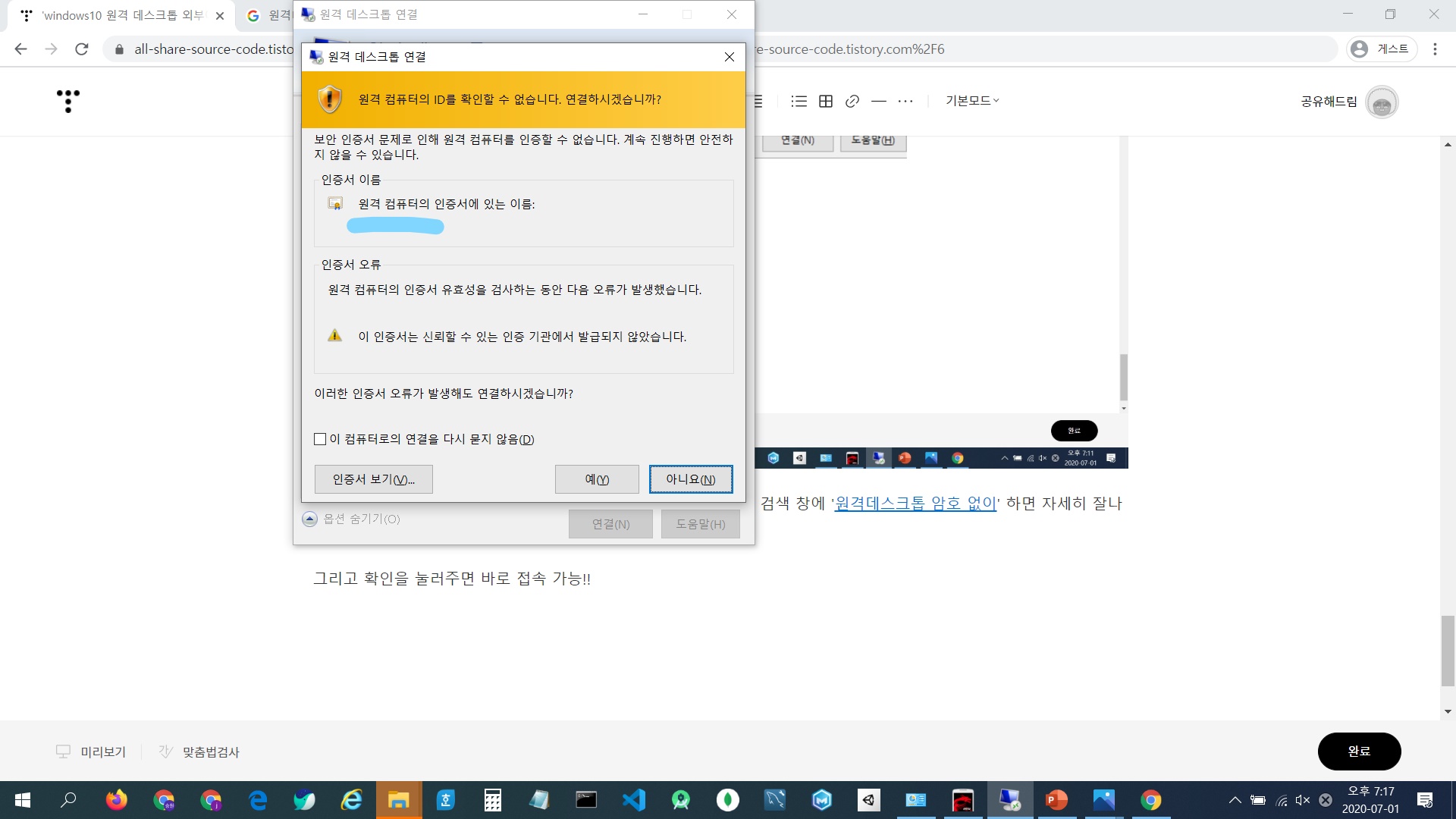Open the more options ellipsis in editor toolbar

click(x=905, y=101)
